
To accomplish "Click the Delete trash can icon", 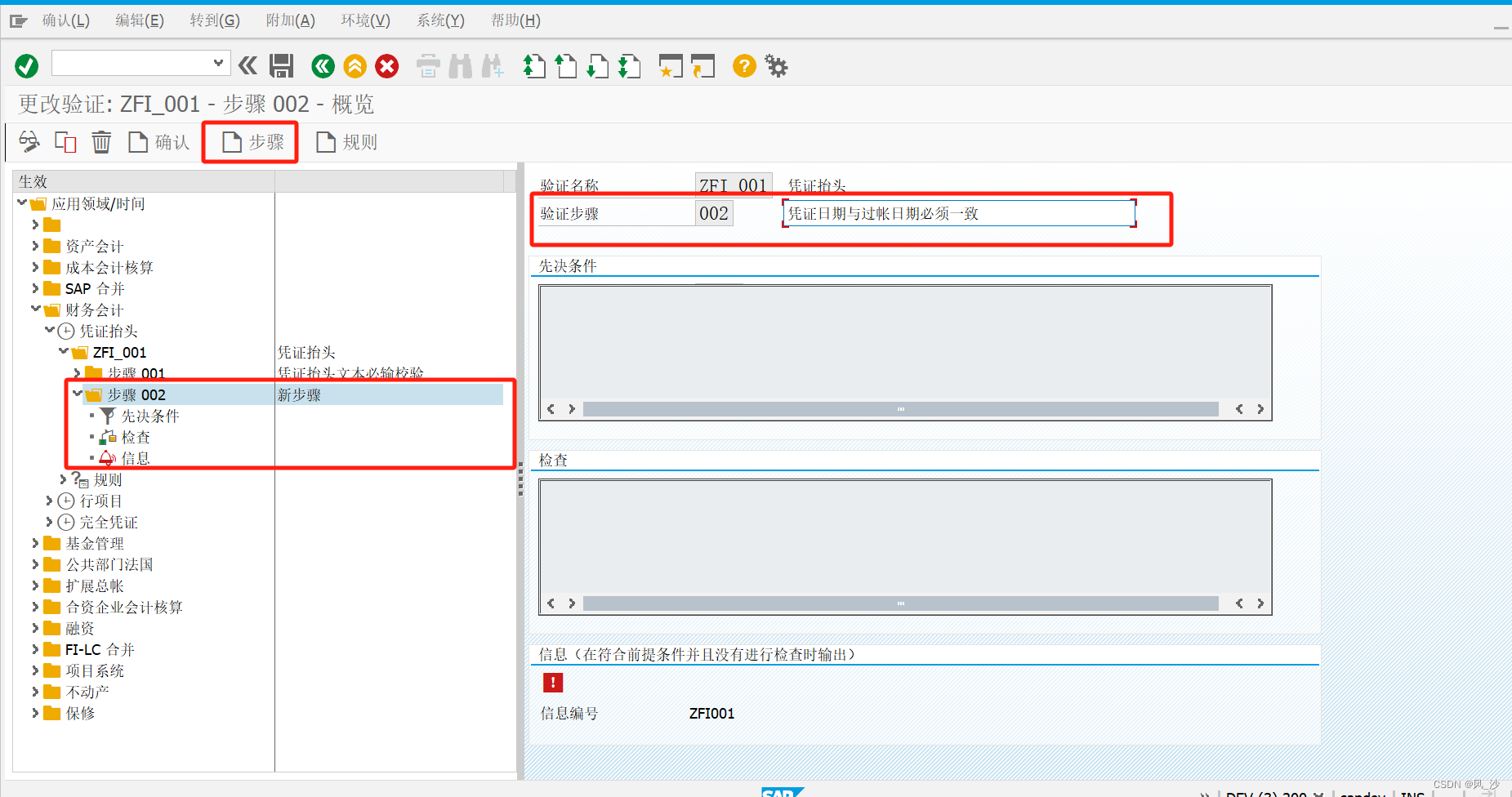I will coord(101,142).
